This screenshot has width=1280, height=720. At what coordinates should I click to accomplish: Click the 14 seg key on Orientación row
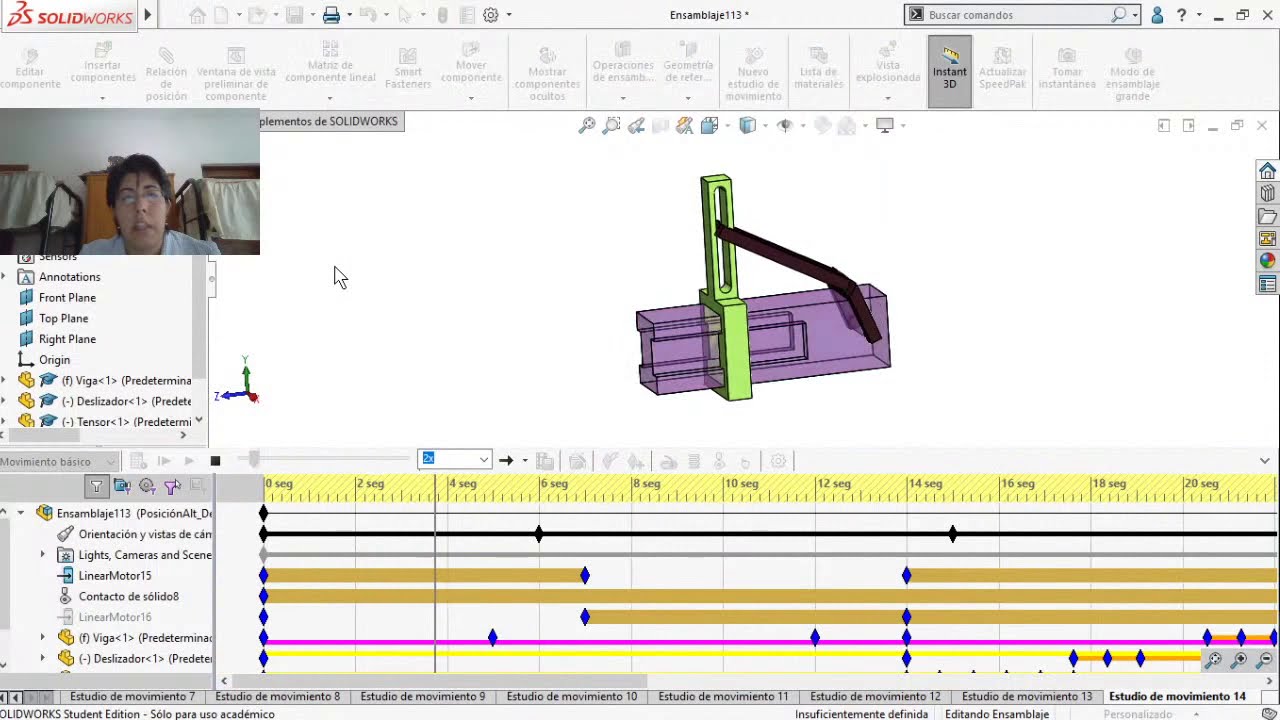click(953, 534)
